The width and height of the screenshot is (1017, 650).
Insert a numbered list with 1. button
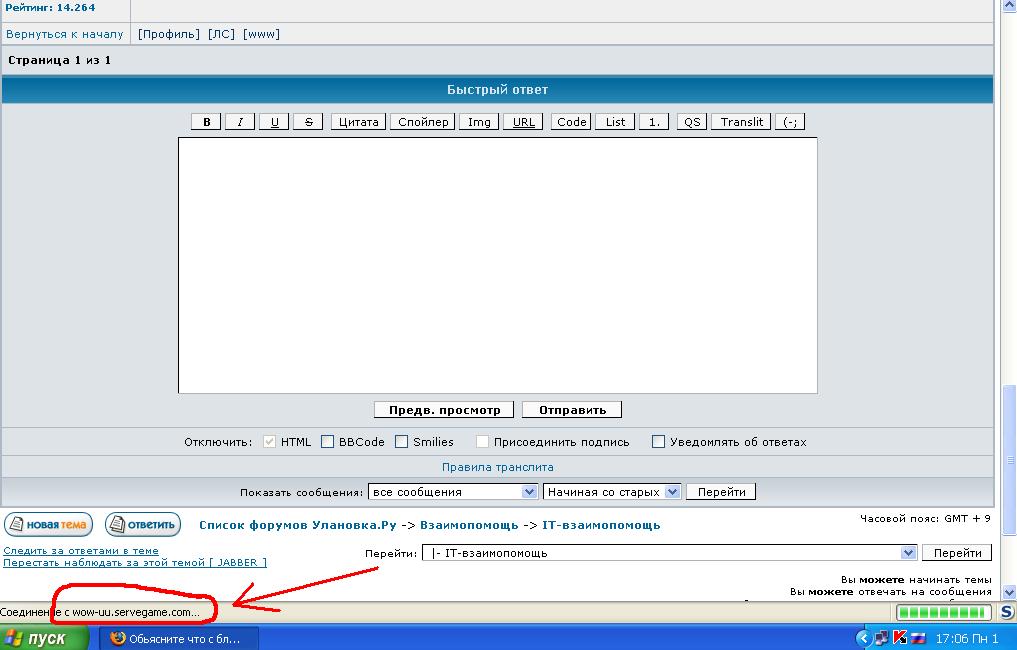point(654,122)
